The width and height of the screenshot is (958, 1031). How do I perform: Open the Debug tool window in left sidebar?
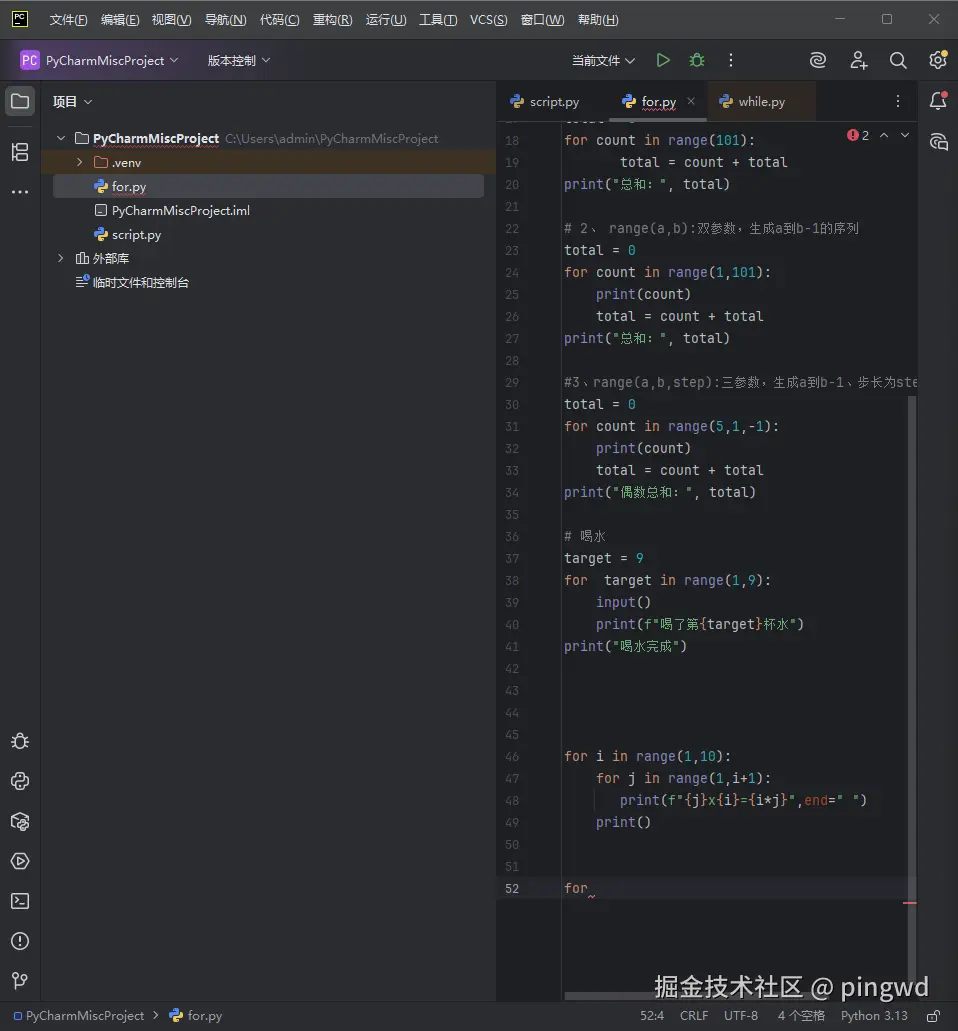click(20, 741)
